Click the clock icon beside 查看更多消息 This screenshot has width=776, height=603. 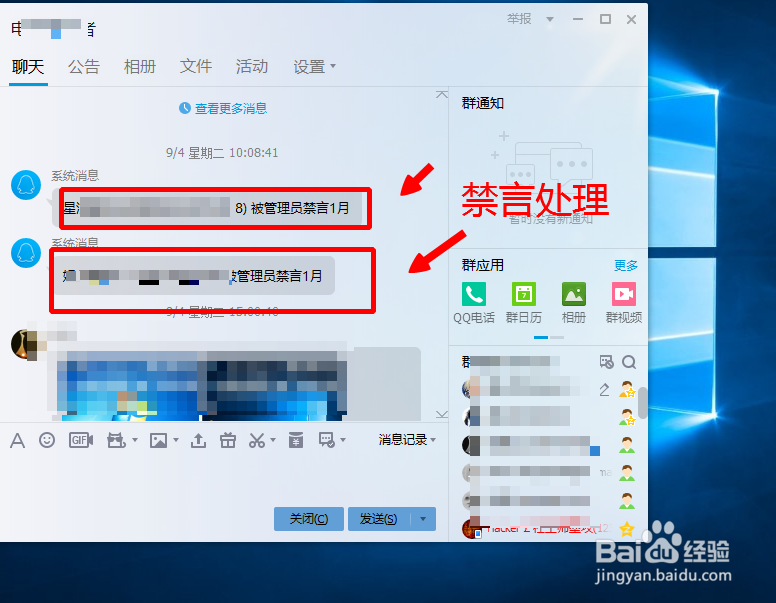click(x=185, y=108)
